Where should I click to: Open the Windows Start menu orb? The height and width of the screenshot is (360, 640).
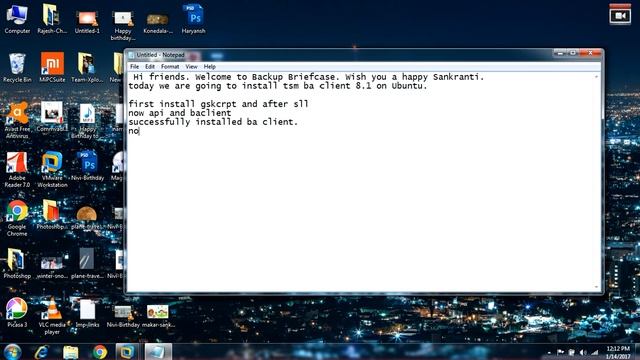[13, 352]
